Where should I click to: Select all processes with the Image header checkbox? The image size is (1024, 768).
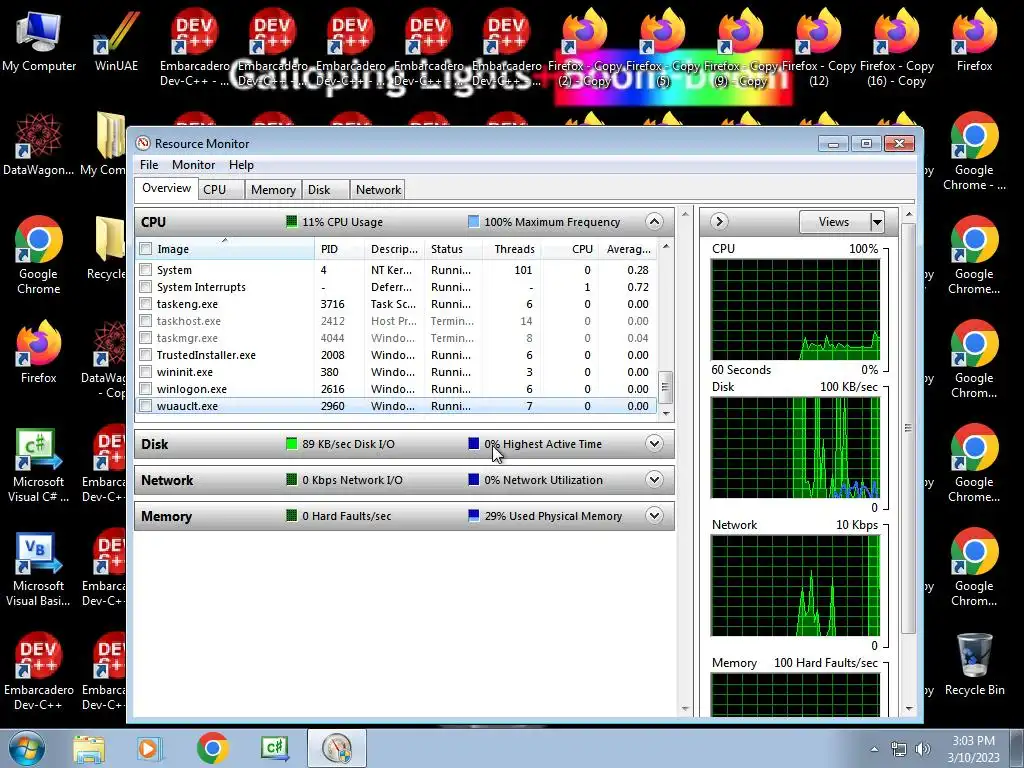[146, 249]
